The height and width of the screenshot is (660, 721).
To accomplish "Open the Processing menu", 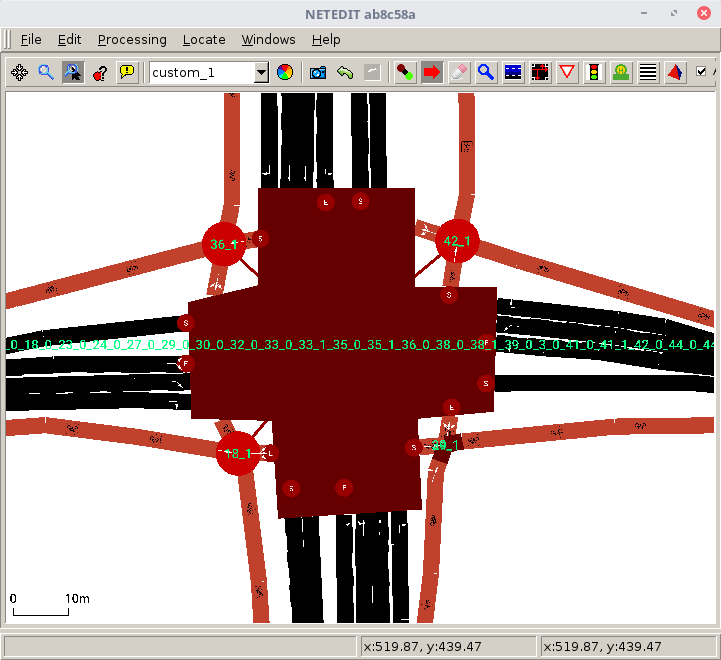I will tap(132, 40).
